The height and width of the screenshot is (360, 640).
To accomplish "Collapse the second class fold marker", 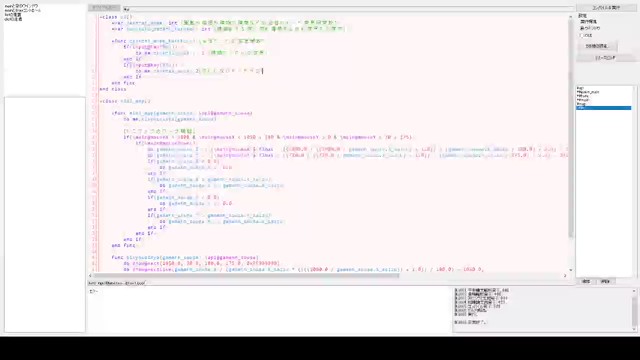I will point(101,101).
